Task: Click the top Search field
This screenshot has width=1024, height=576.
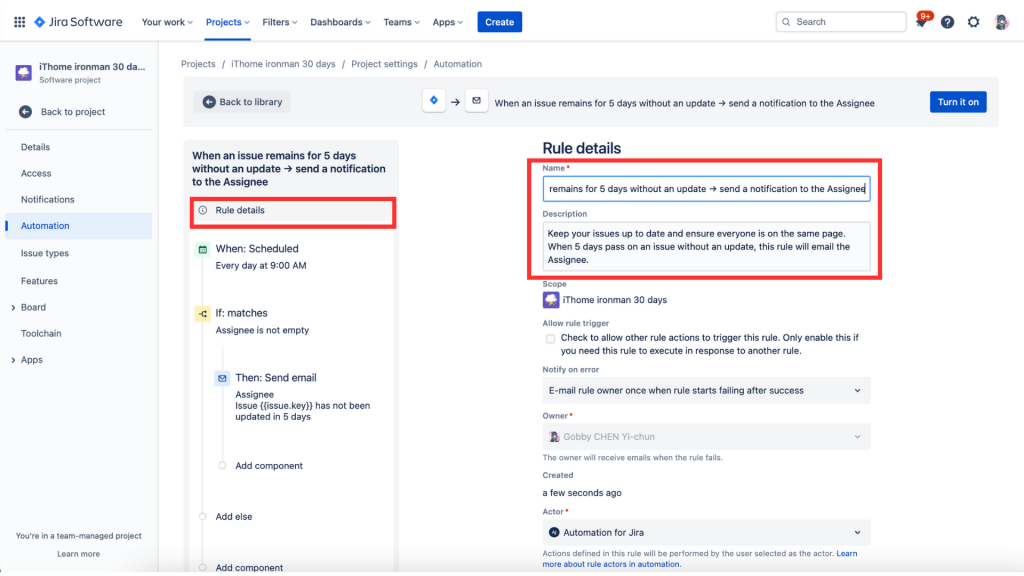Action: click(840, 22)
